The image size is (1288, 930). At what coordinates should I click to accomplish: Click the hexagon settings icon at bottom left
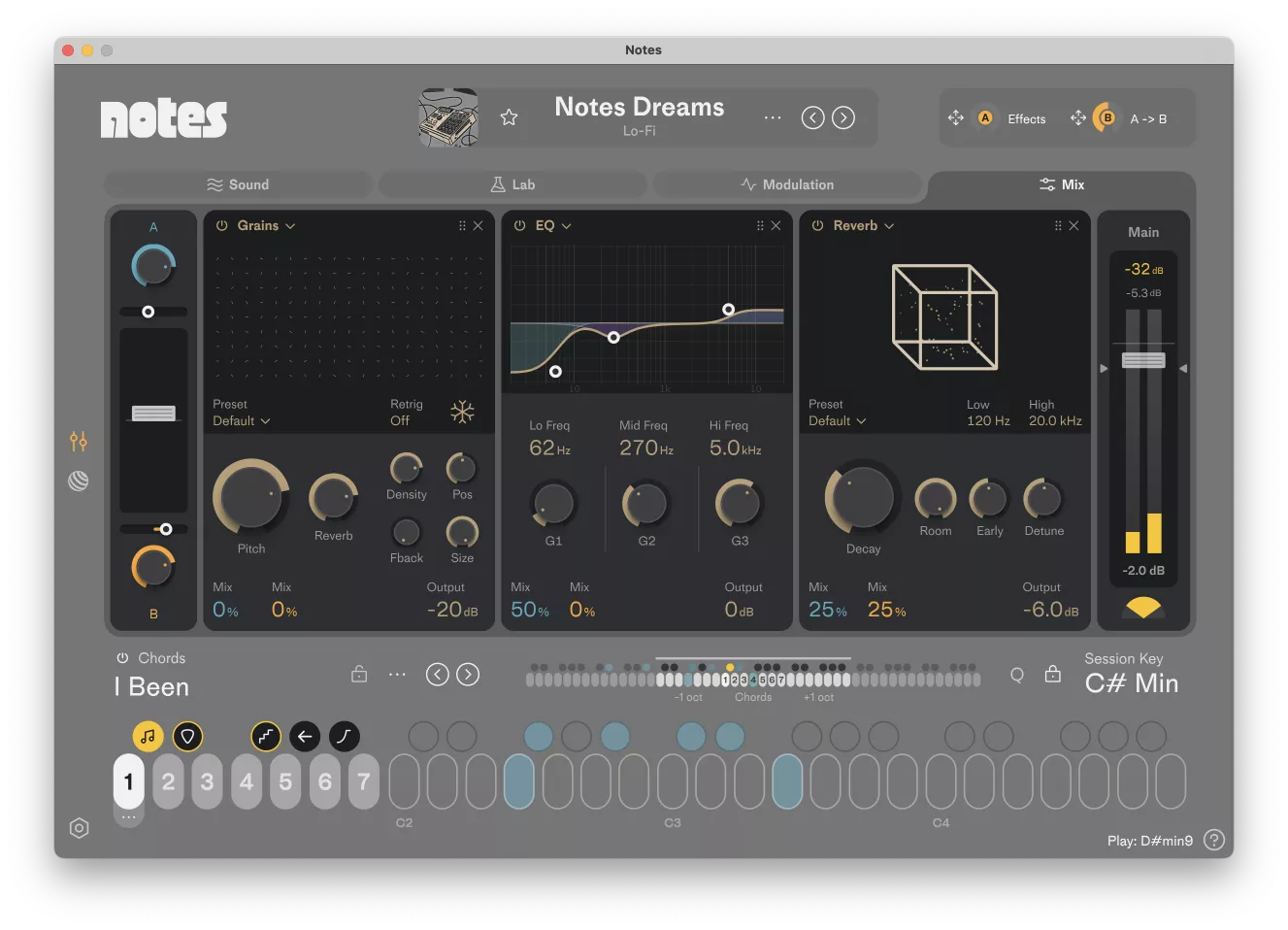coord(79,827)
